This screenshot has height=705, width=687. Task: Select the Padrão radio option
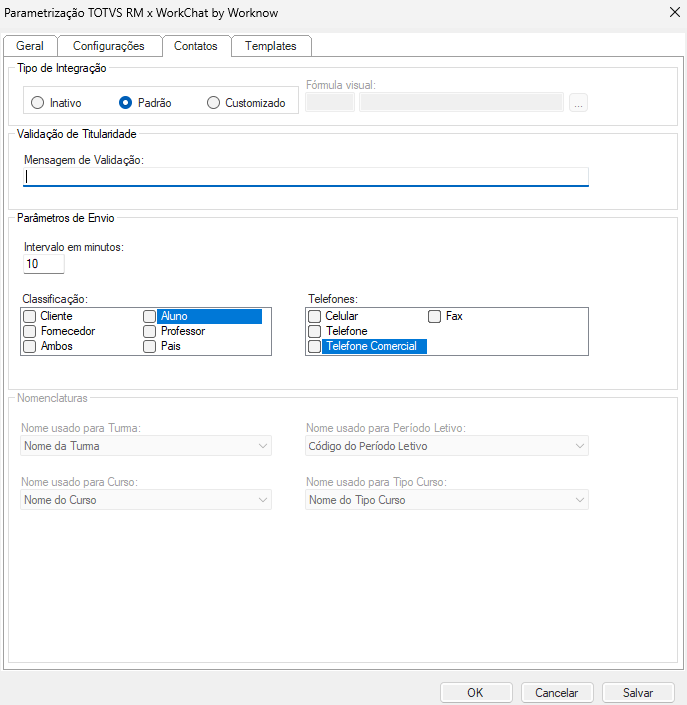pyautogui.click(x=126, y=102)
